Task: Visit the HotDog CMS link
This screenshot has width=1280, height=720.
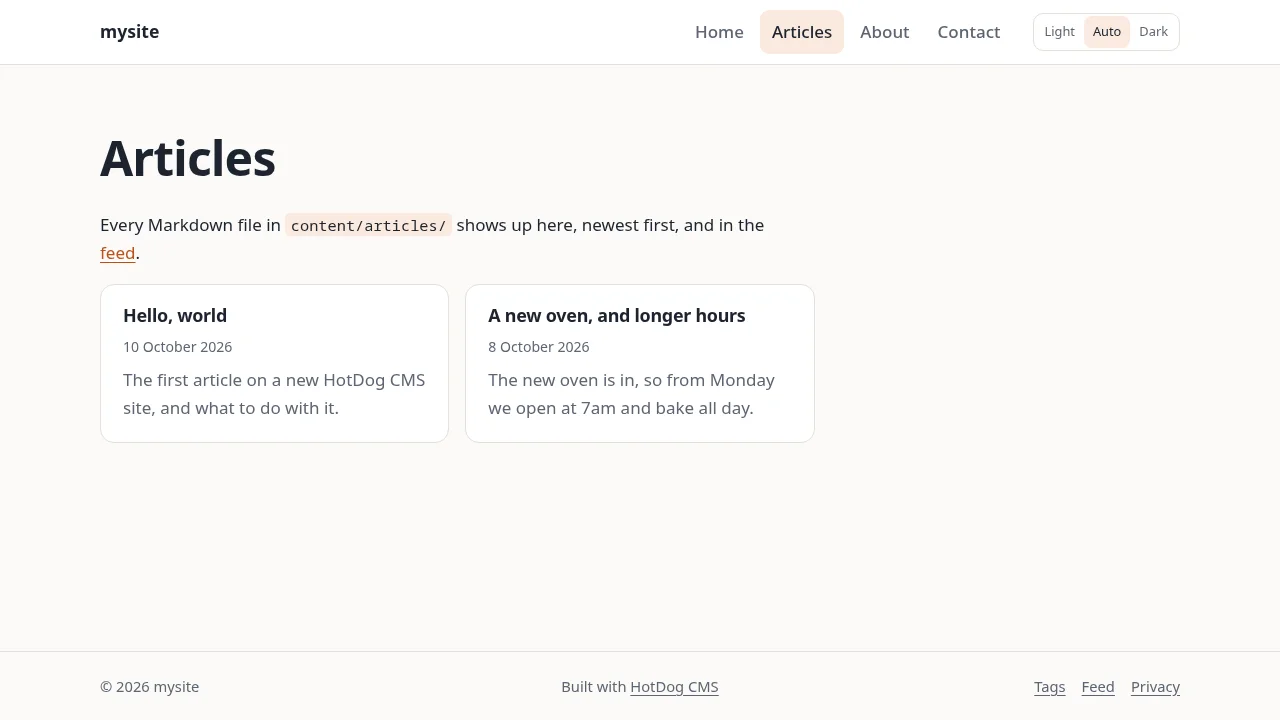Action: tap(674, 687)
